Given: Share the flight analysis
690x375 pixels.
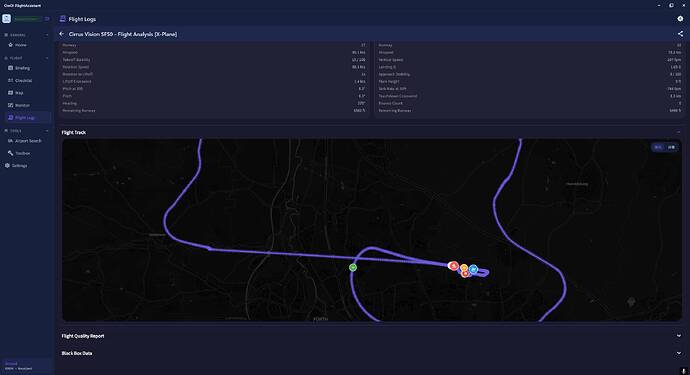Looking at the screenshot, I should 680,34.
